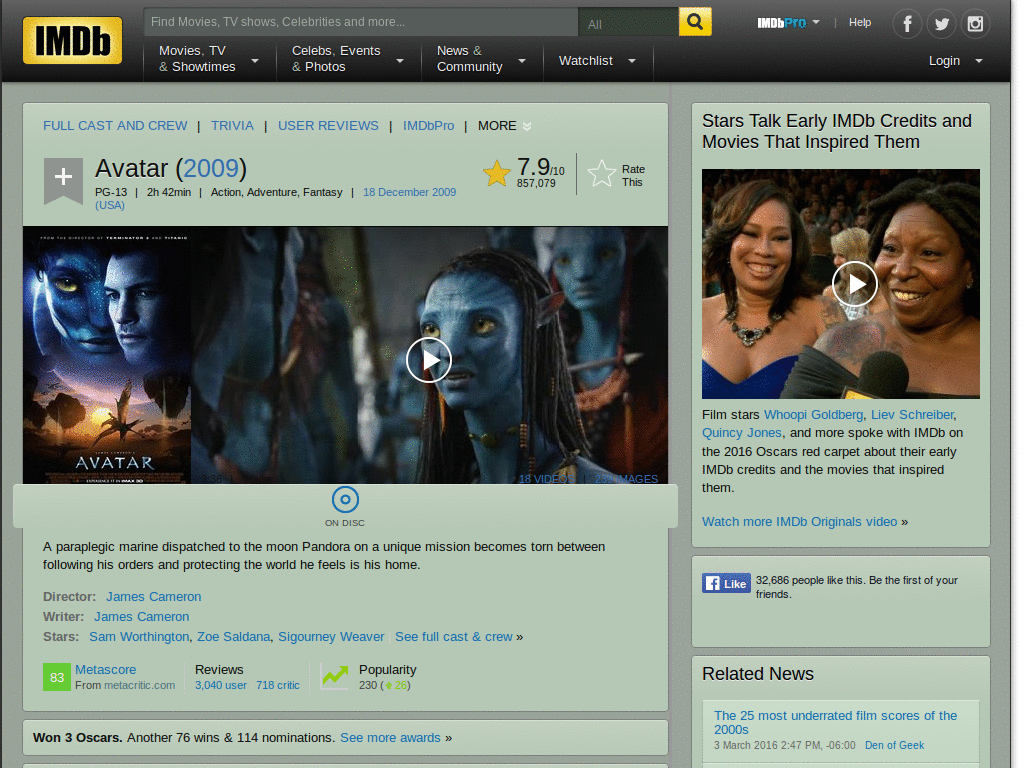Image resolution: width=1024 pixels, height=768 pixels.
Task: Open Liev Schreiber's page
Action: pos(912,415)
